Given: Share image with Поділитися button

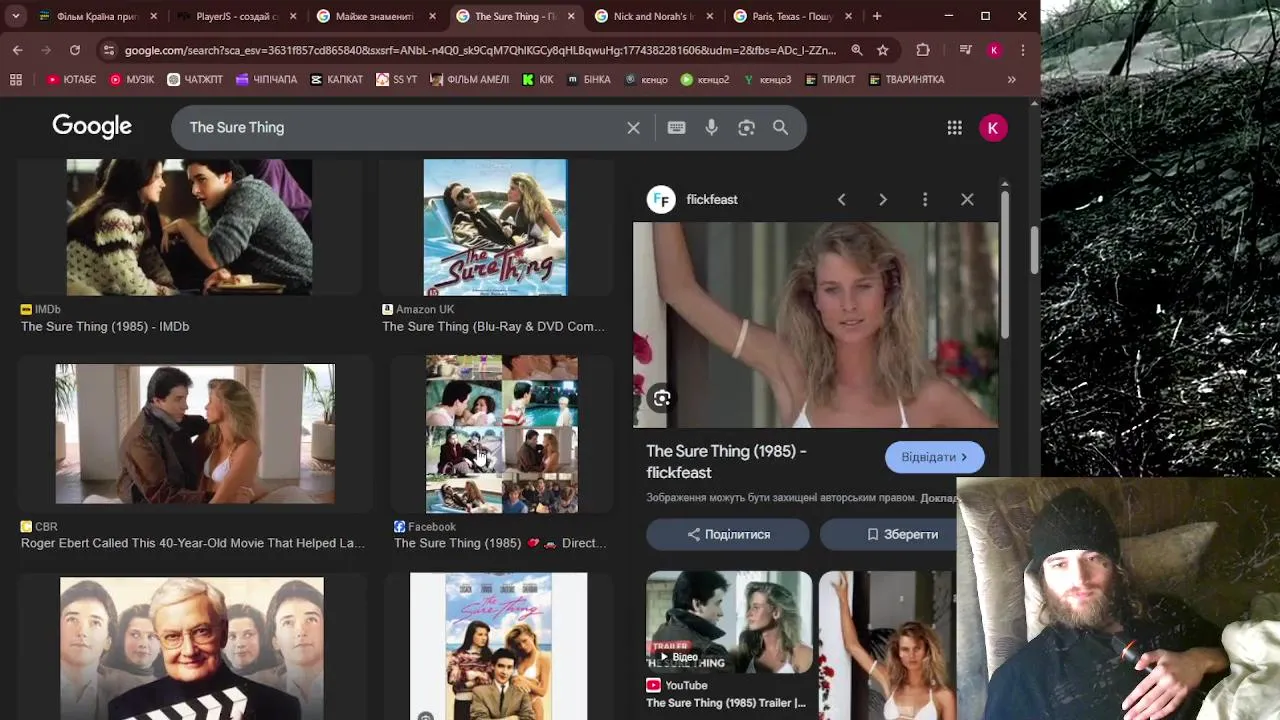Looking at the screenshot, I should 728,534.
